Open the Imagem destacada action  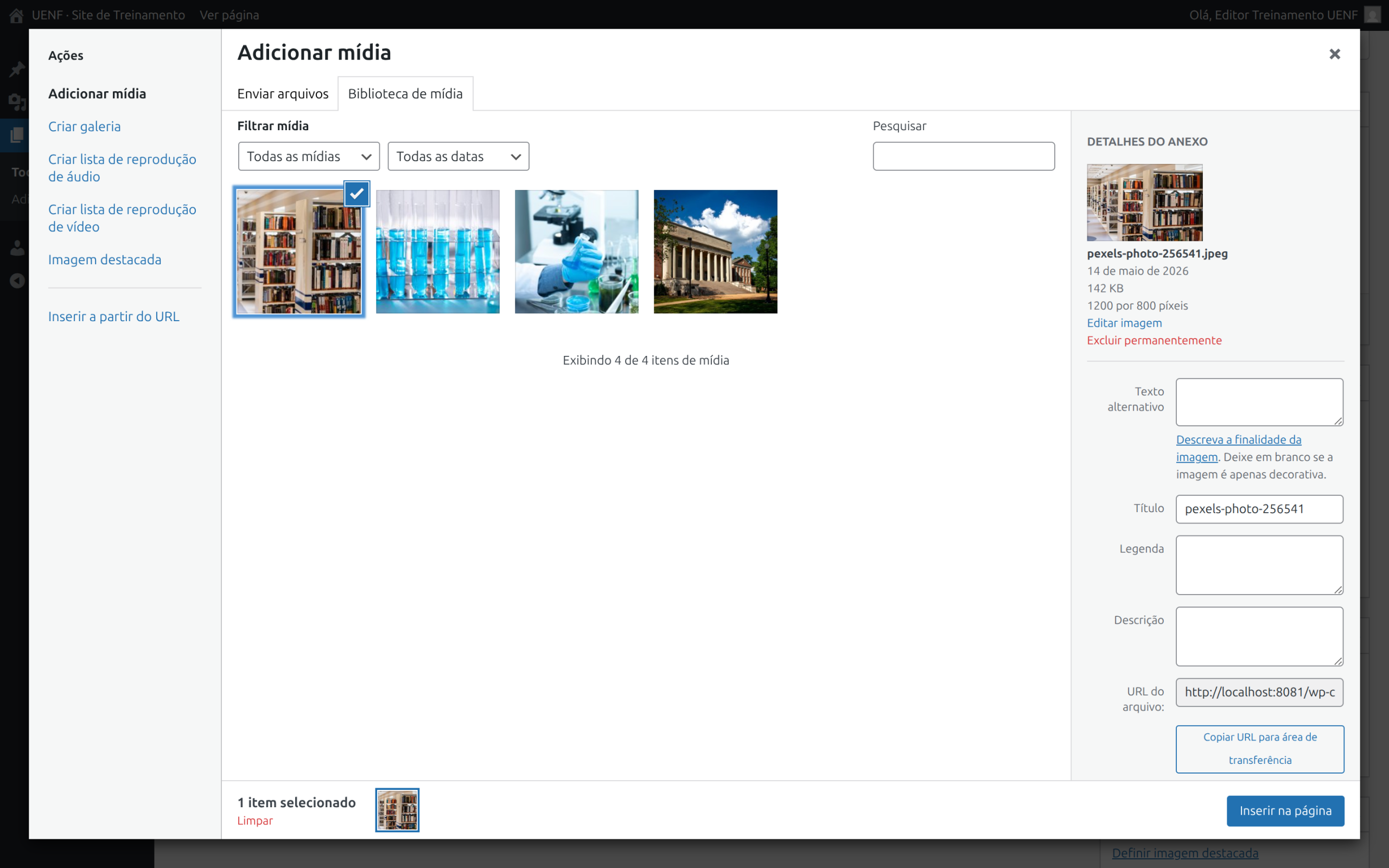(x=105, y=259)
